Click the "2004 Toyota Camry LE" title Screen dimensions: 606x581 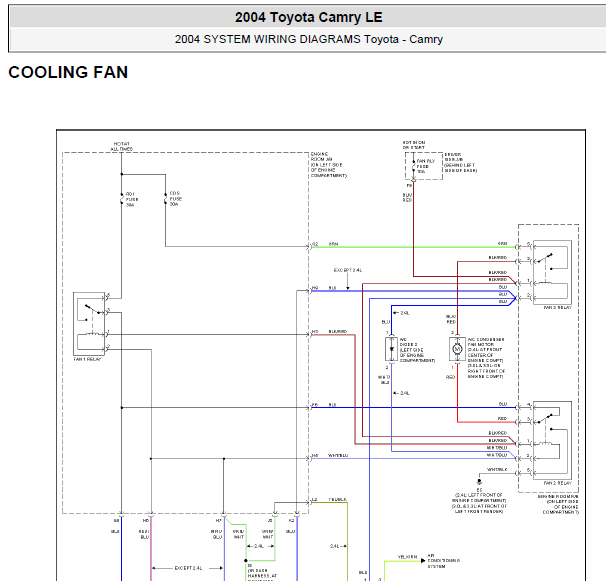coord(308,17)
